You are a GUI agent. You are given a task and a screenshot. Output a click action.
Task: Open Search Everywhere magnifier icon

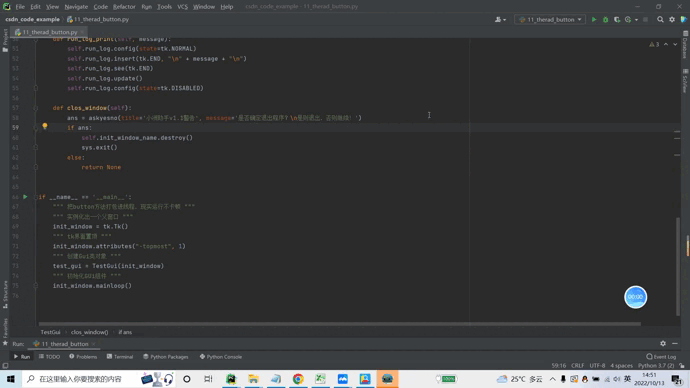pyautogui.click(x=660, y=19)
